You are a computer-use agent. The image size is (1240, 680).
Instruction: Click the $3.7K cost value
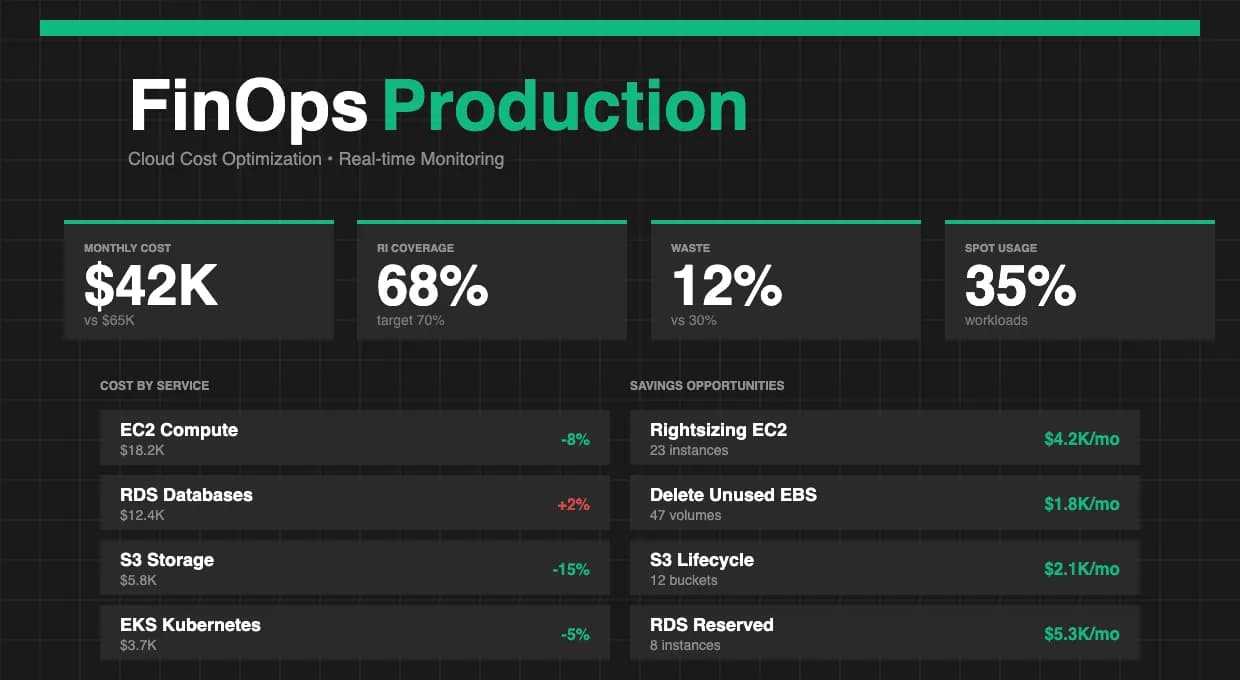[x=139, y=646]
